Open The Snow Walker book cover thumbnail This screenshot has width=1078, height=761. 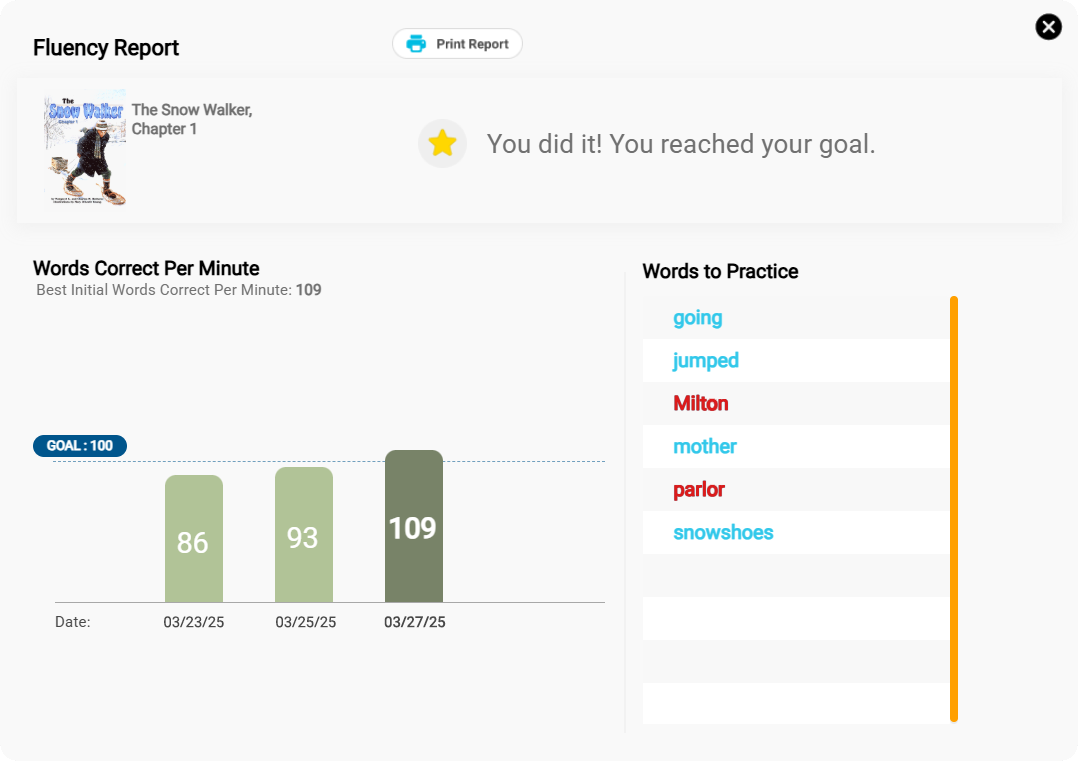point(85,151)
